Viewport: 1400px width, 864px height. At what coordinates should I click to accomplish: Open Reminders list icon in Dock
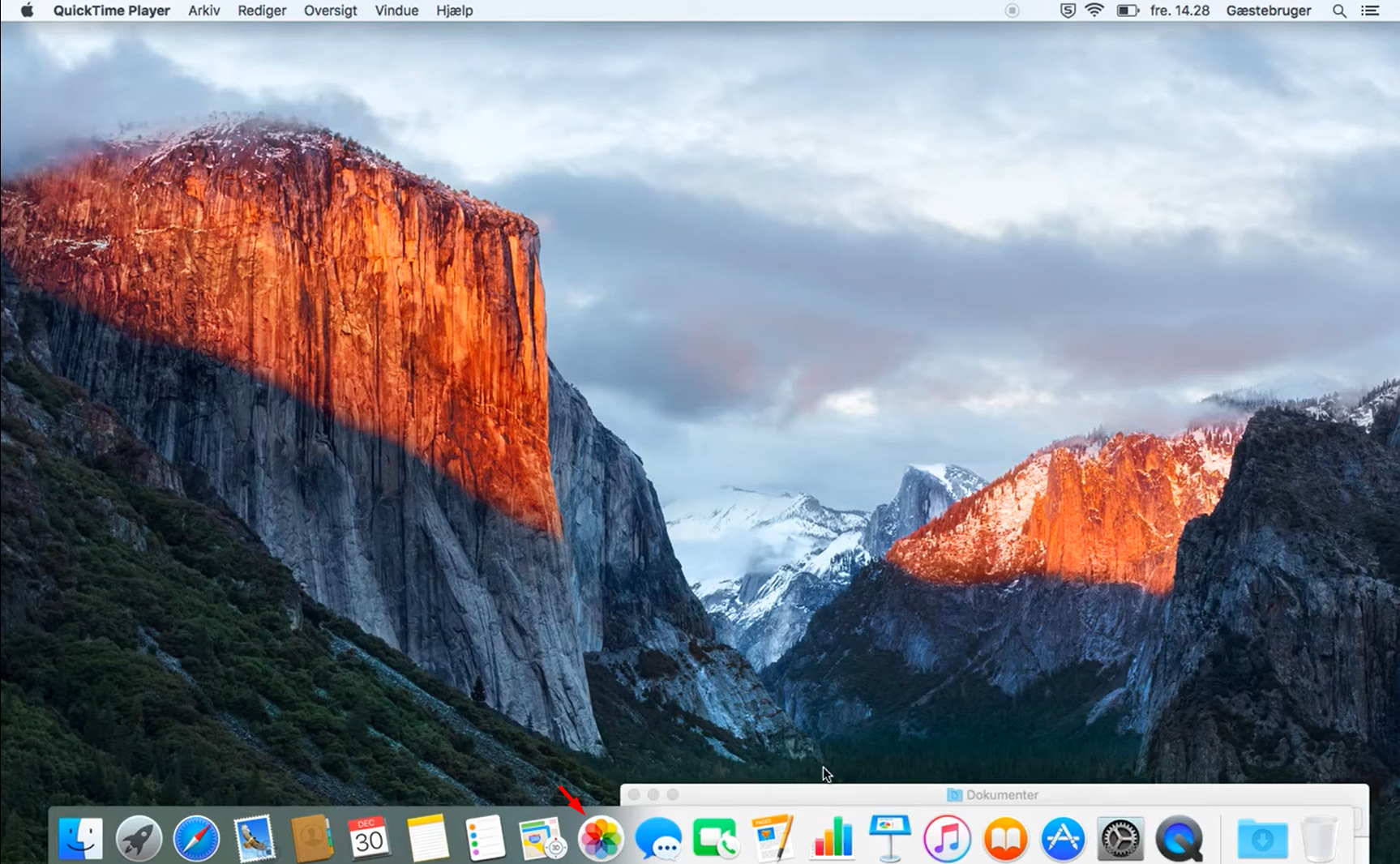click(x=486, y=838)
